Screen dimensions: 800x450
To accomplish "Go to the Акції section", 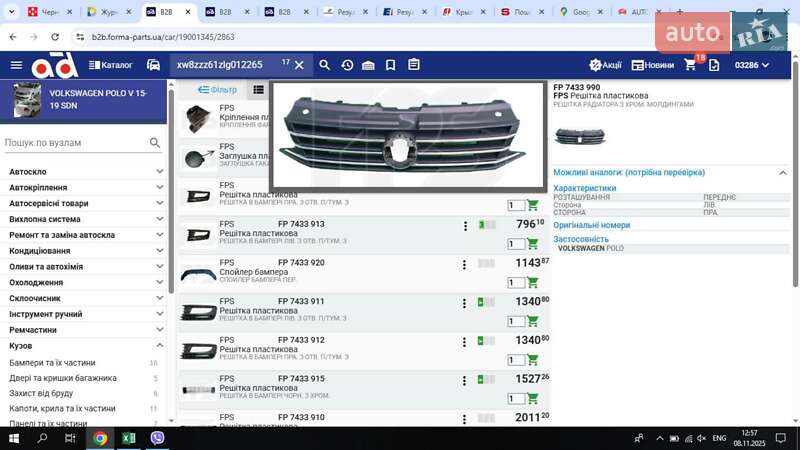I will [x=605, y=65].
